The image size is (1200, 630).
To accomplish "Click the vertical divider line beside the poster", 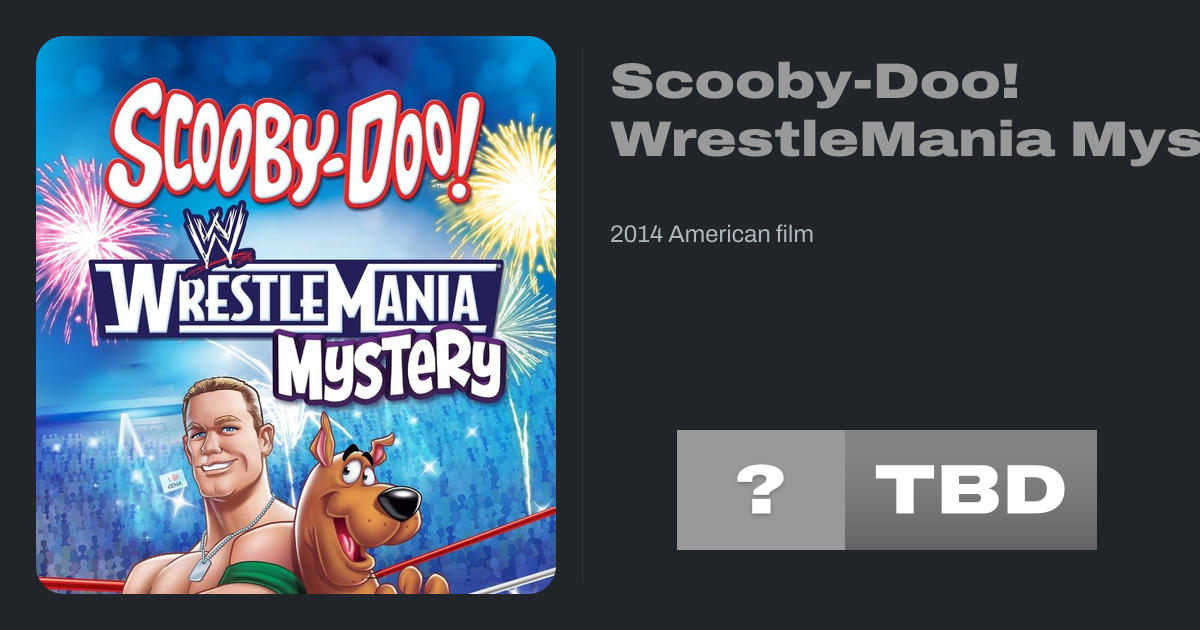I will tap(583, 315).
